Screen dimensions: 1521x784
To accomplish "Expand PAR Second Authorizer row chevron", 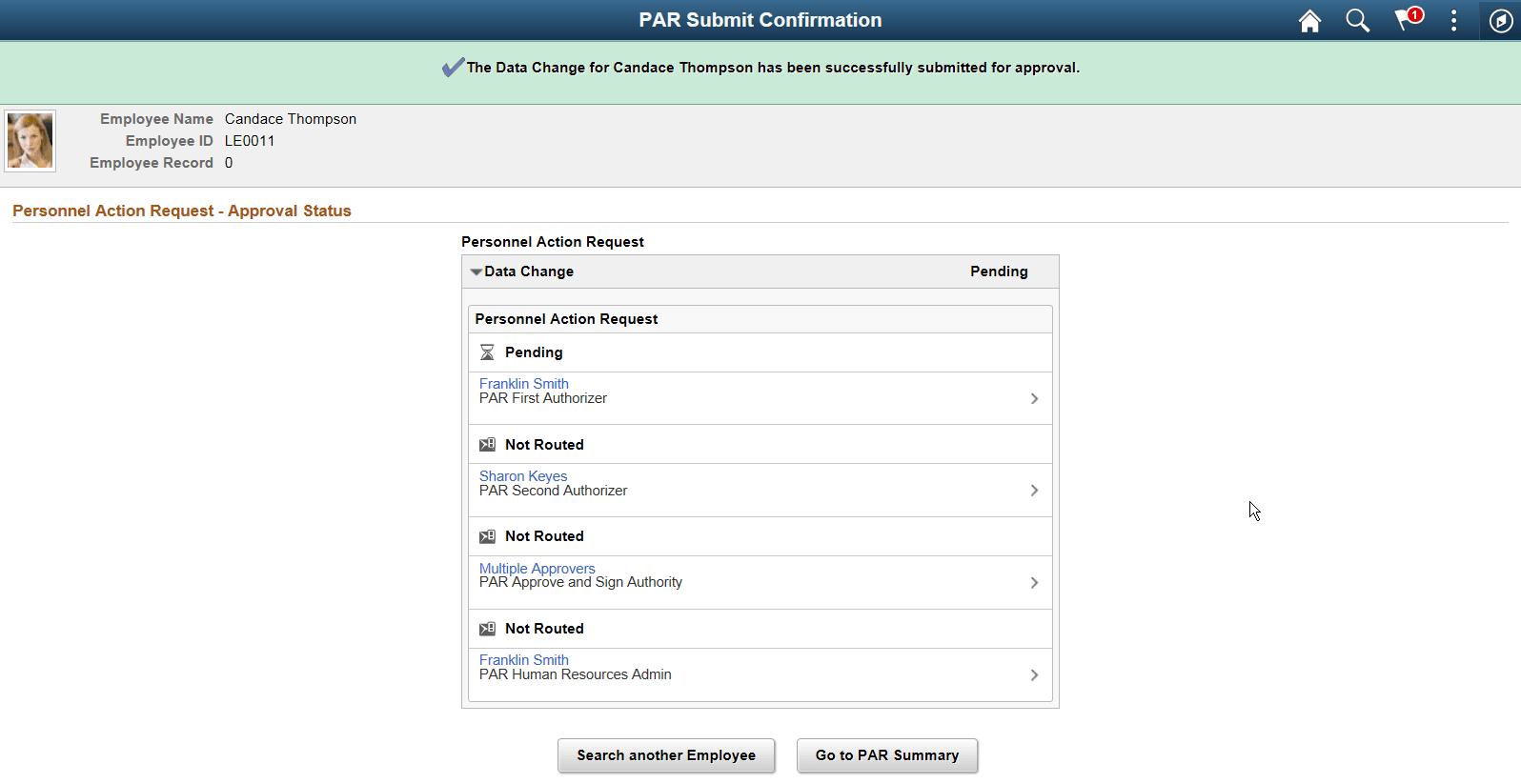I will (x=1034, y=491).
